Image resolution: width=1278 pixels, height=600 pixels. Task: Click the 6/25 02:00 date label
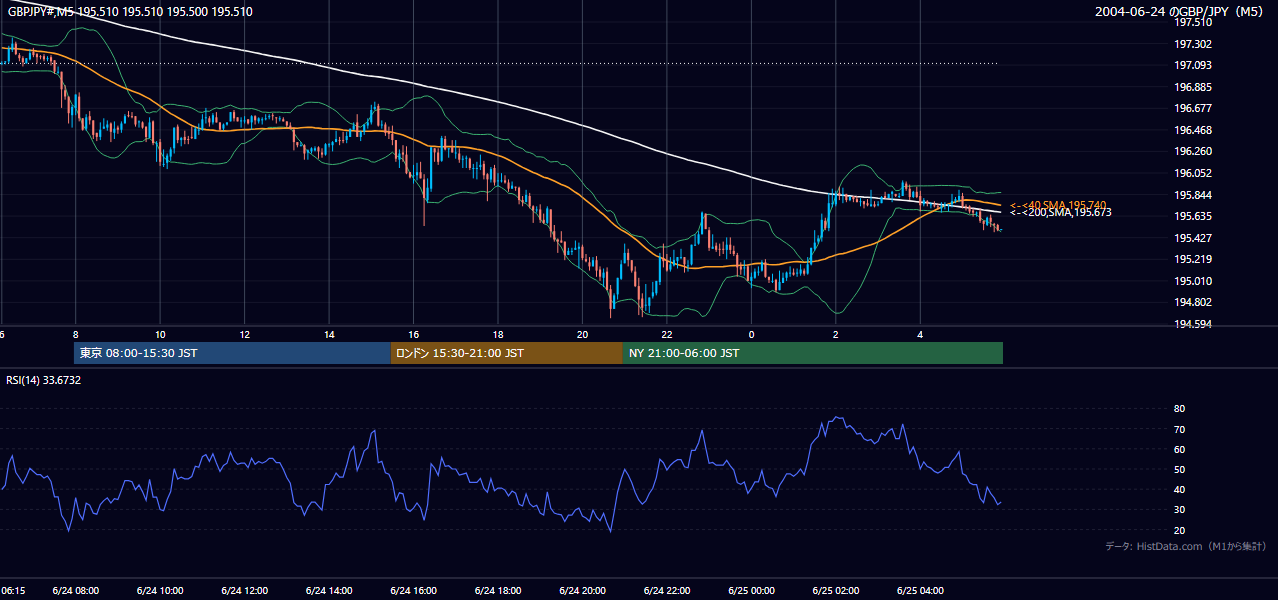pyautogui.click(x=835, y=590)
